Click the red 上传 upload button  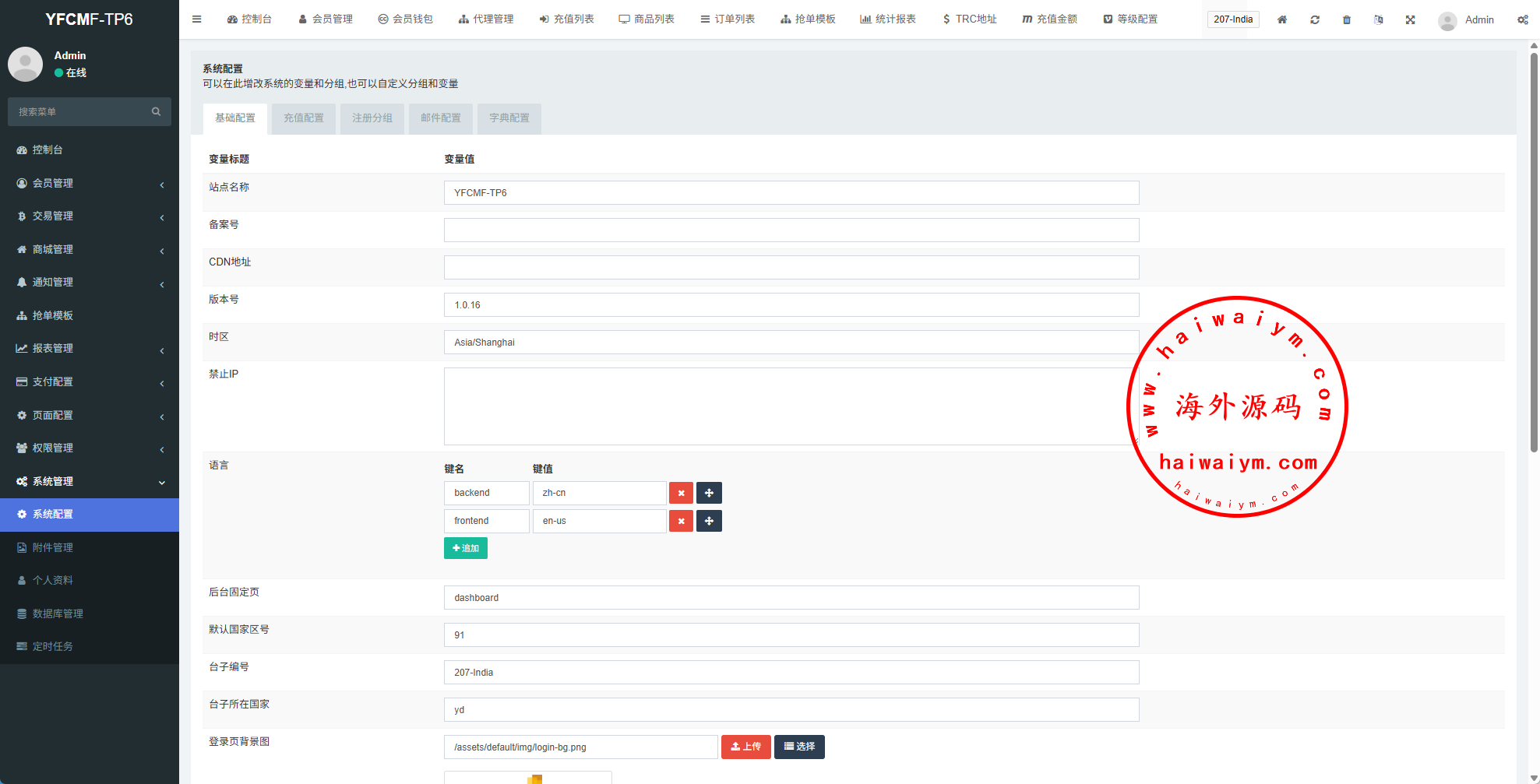tap(745, 747)
